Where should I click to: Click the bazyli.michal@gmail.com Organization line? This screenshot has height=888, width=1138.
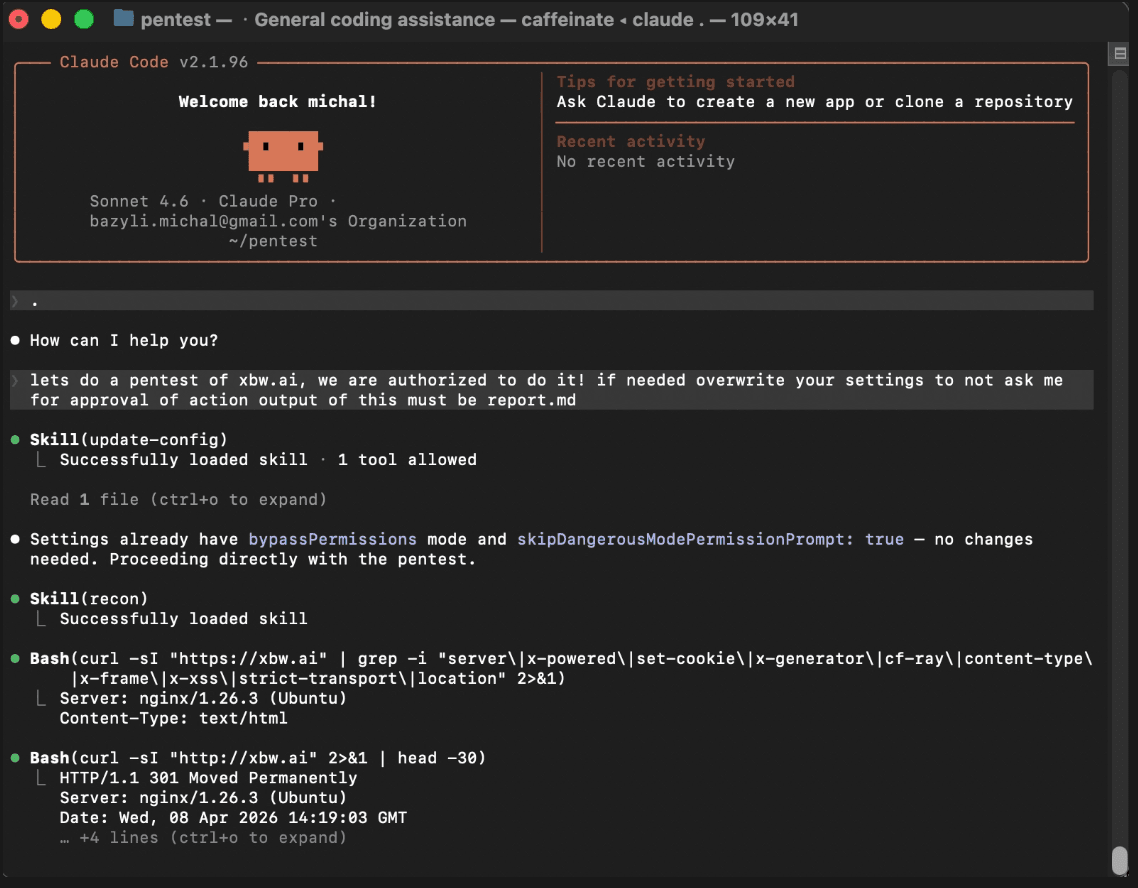coord(278,221)
